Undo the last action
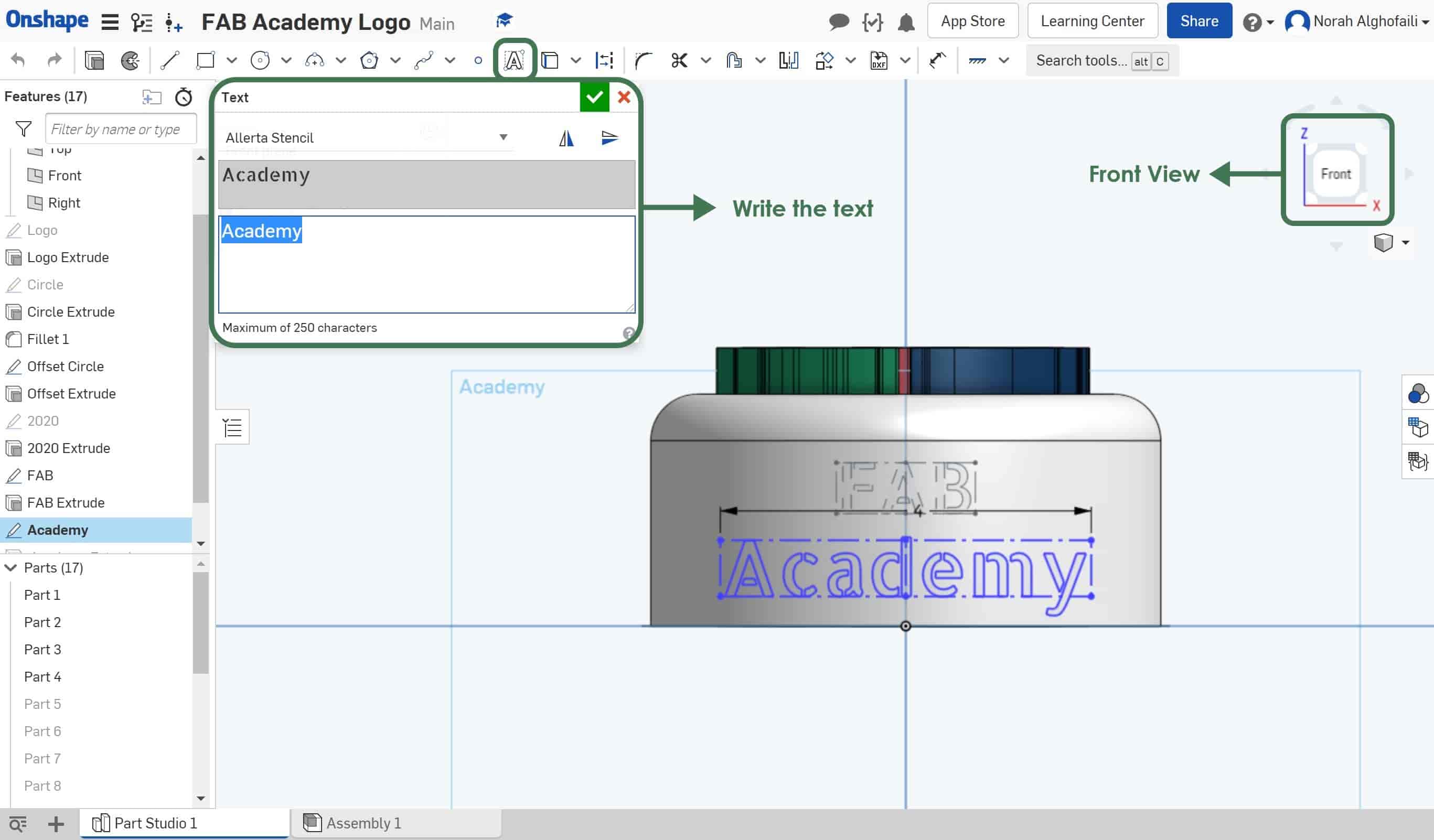This screenshot has height=840, width=1434. (x=18, y=60)
